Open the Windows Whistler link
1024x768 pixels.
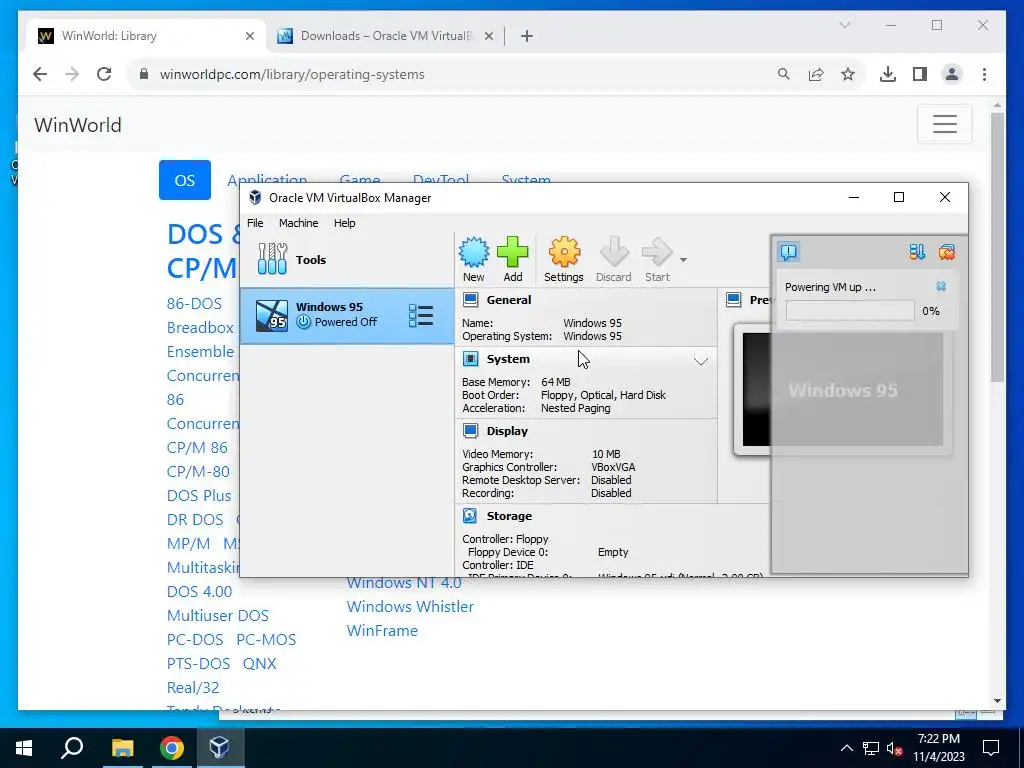410,607
